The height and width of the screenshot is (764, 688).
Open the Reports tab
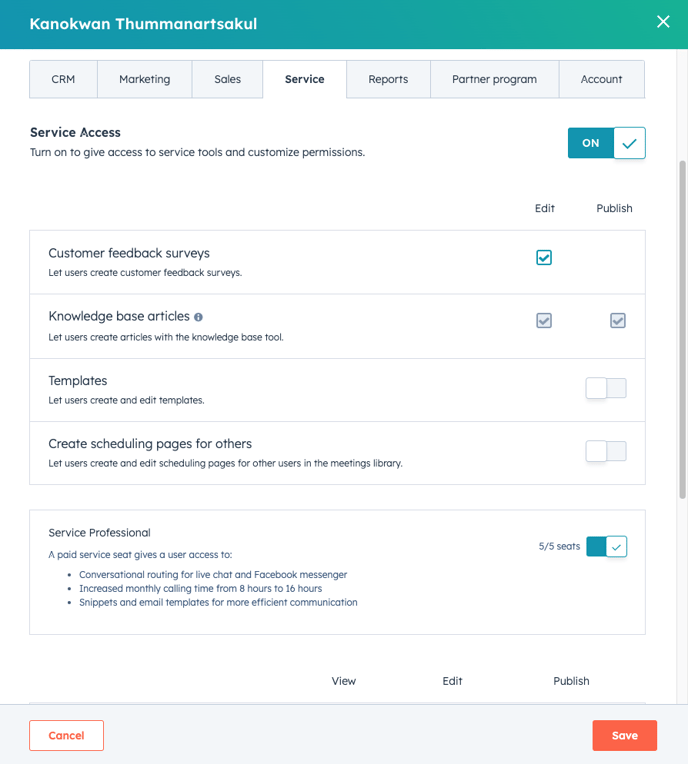(x=388, y=79)
